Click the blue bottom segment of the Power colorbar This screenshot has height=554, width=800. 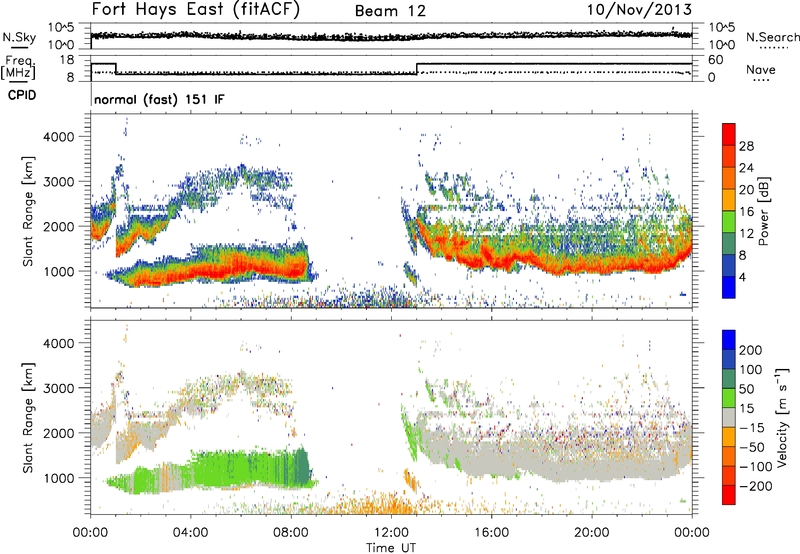pyautogui.click(x=729, y=287)
